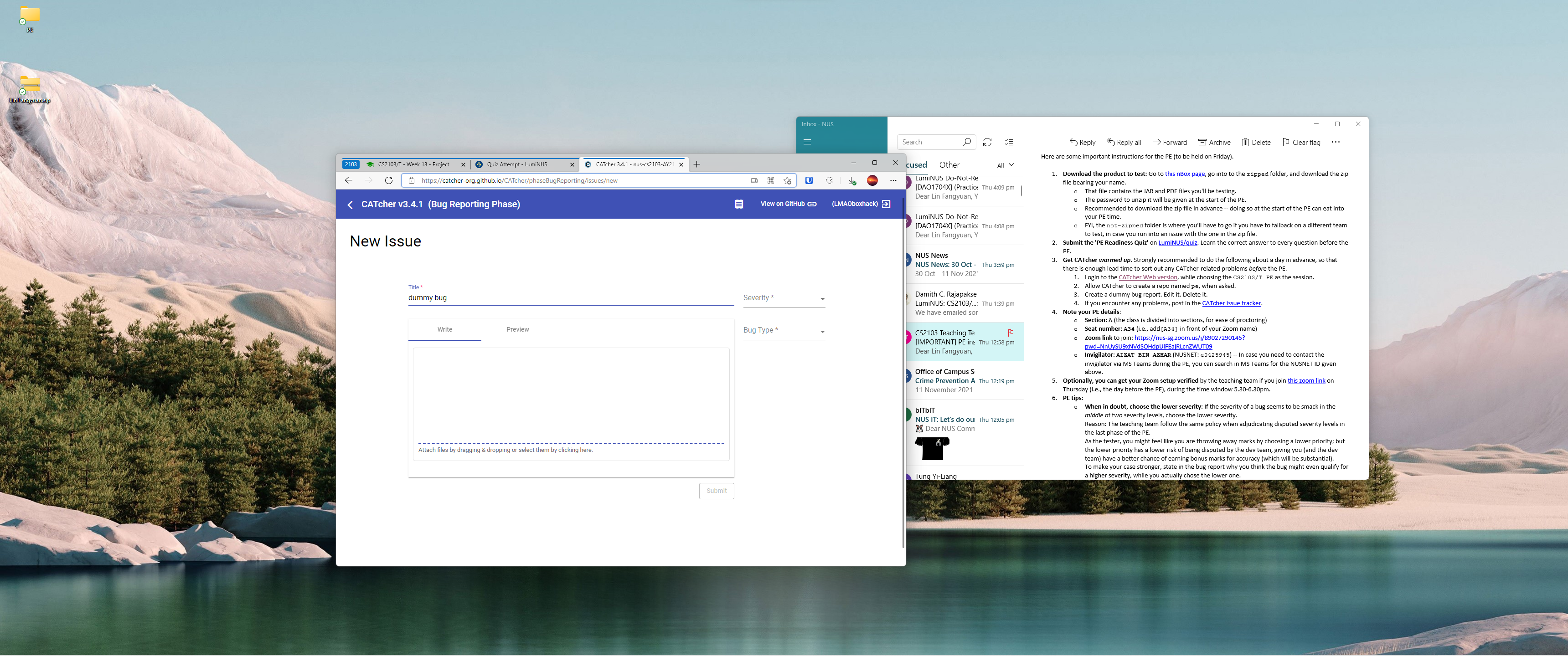Click the mail selection mode checklist icon
Image resolution: width=1568 pixels, height=656 pixels.
click(x=1009, y=143)
